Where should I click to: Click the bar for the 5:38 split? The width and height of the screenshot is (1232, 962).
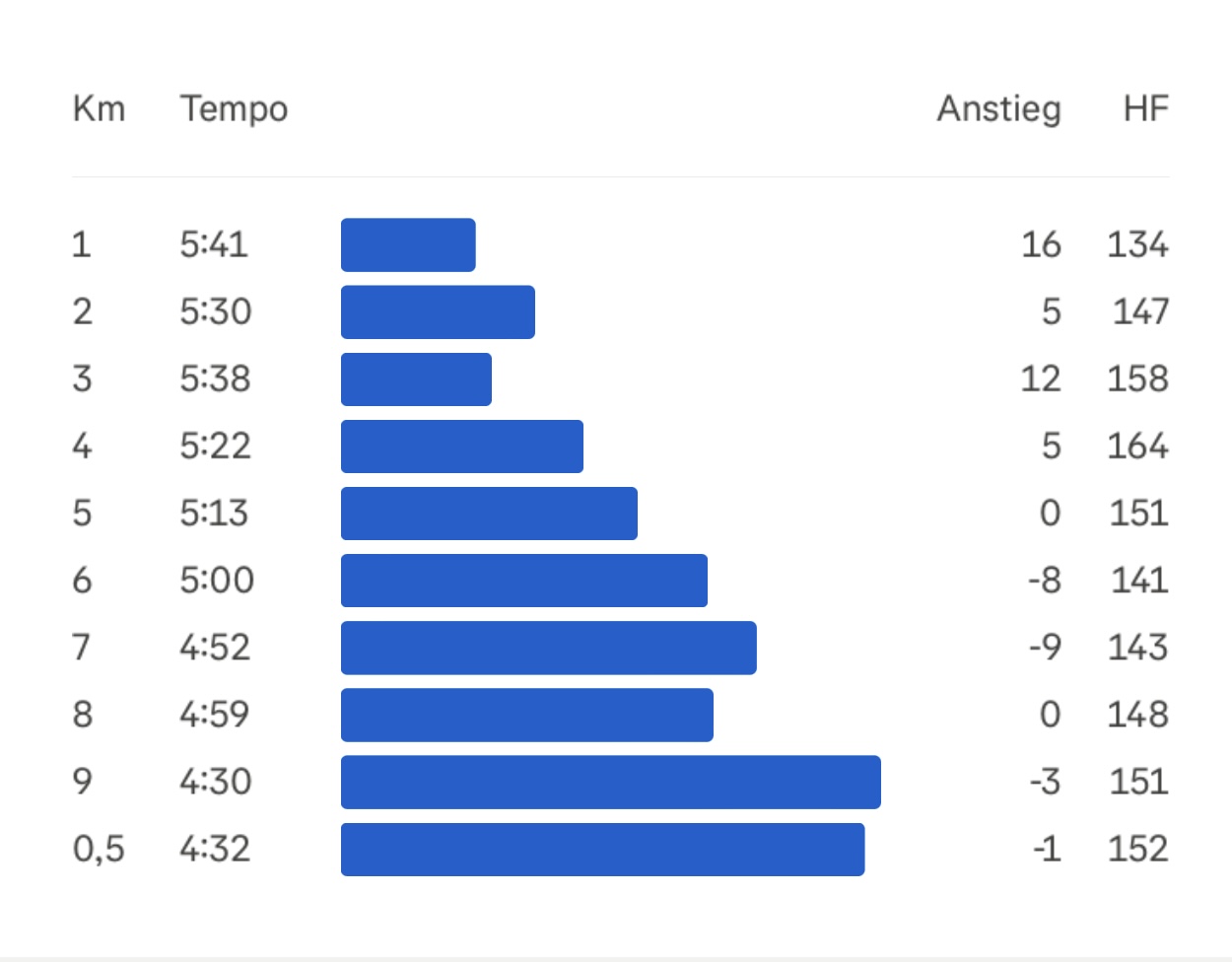click(416, 378)
